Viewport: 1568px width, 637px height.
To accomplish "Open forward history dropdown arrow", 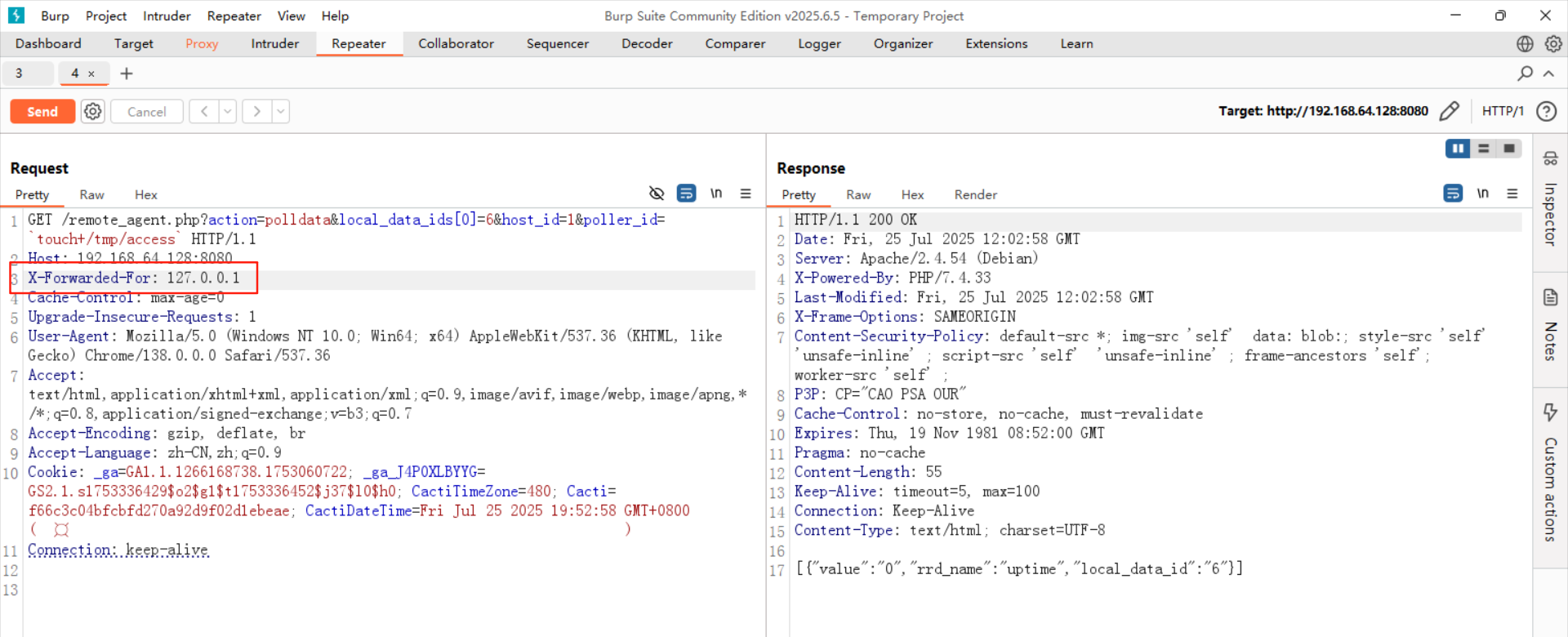I will (281, 111).
